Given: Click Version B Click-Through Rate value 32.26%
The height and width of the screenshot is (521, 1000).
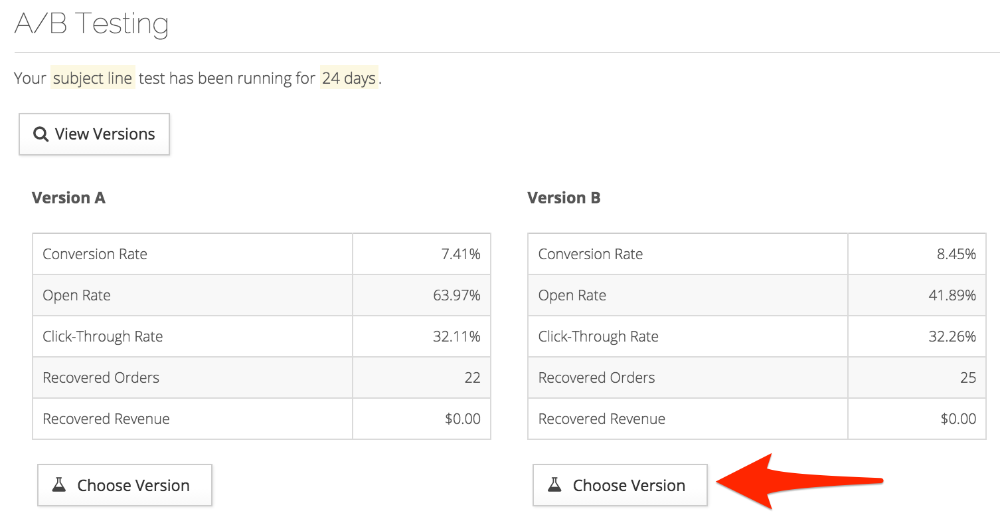Looking at the screenshot, I should point(952,336).
